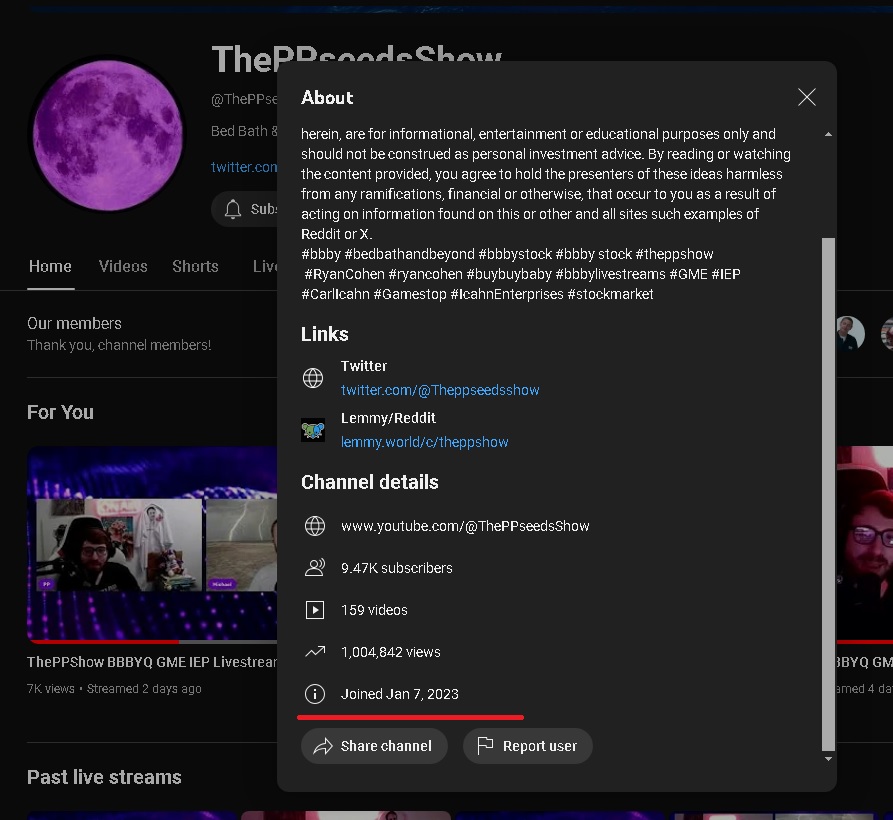The width and height of the screenshot is (893, 820).
Task: Click the #Gamestop hashtag
Action: (x=409, y=294)
